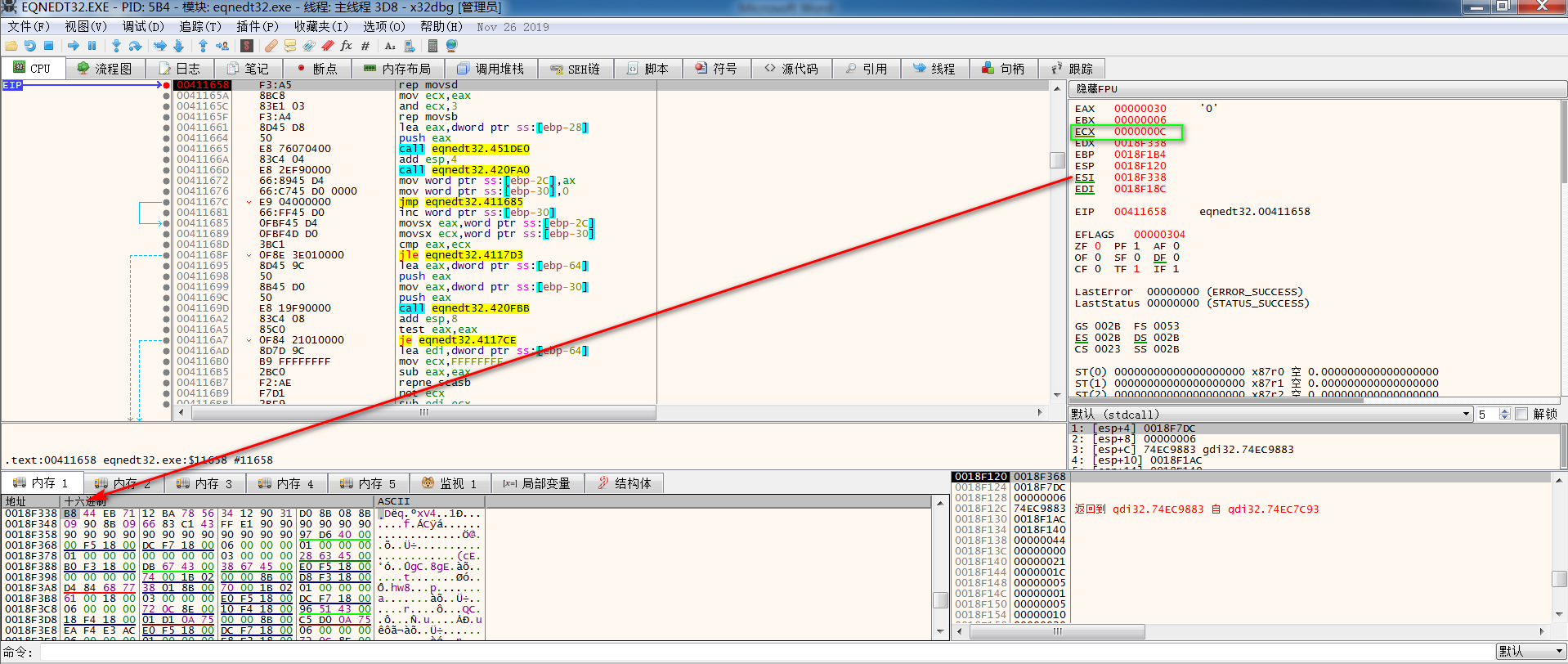1568x664 pixels.
Task: Click the run arrow toolbar icon
Action: (x=74, y=46)
